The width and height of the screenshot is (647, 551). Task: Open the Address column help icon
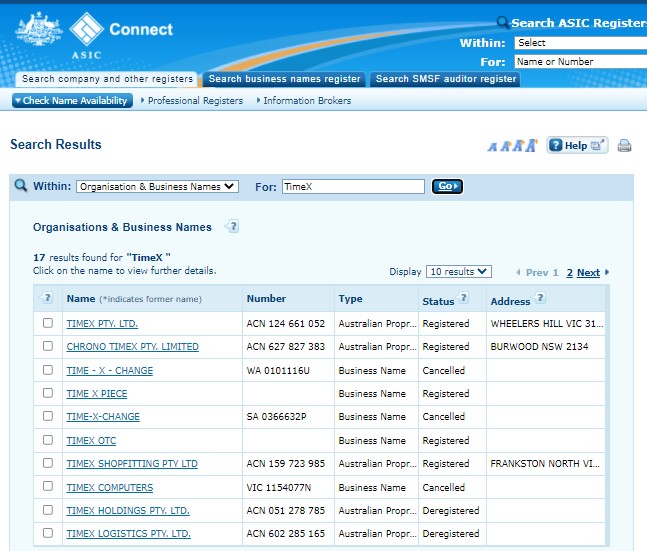pos(540,298)
